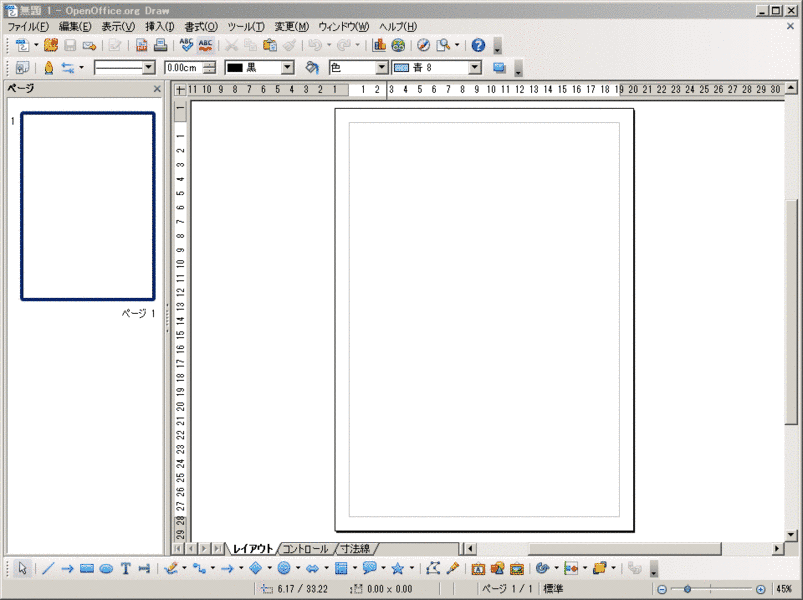Switch to the コントロール layer tab
Viewport: 803px width, 600px height.
305,549
